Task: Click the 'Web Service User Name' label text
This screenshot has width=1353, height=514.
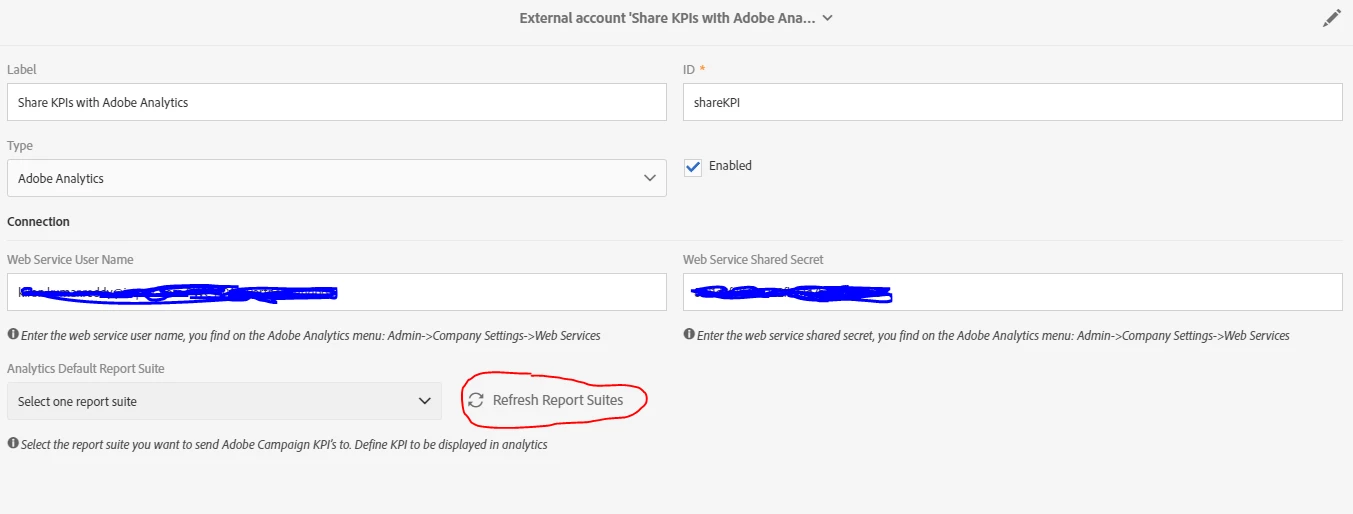Action: point(70,259)
